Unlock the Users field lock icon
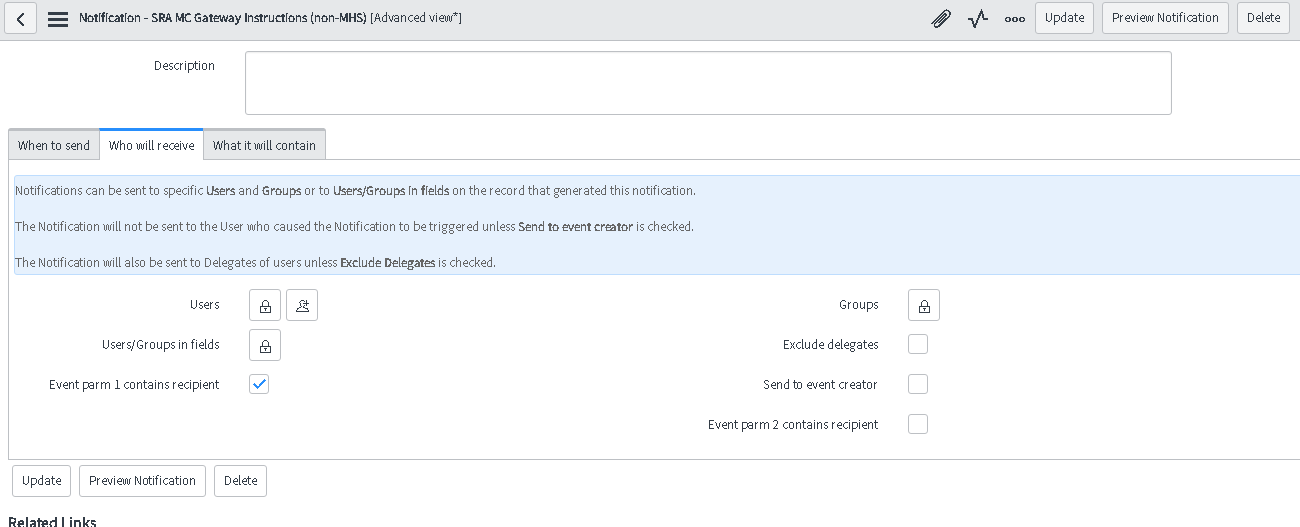The height and width of the screenshot is (527, 1300). pos(265,305)
